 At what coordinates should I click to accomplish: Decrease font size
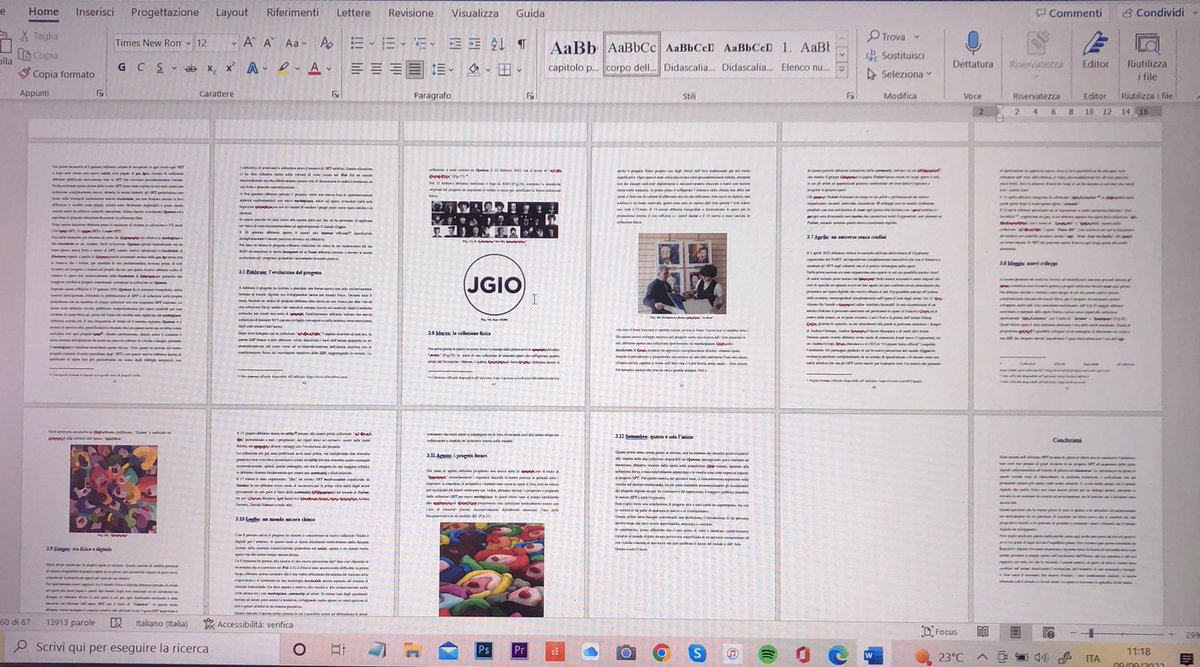[269, 43]
